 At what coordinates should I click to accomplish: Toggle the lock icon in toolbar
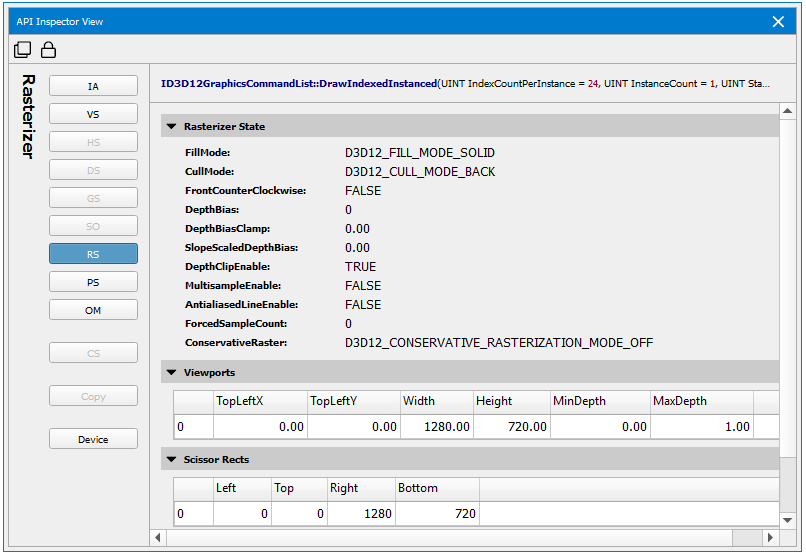47,50
